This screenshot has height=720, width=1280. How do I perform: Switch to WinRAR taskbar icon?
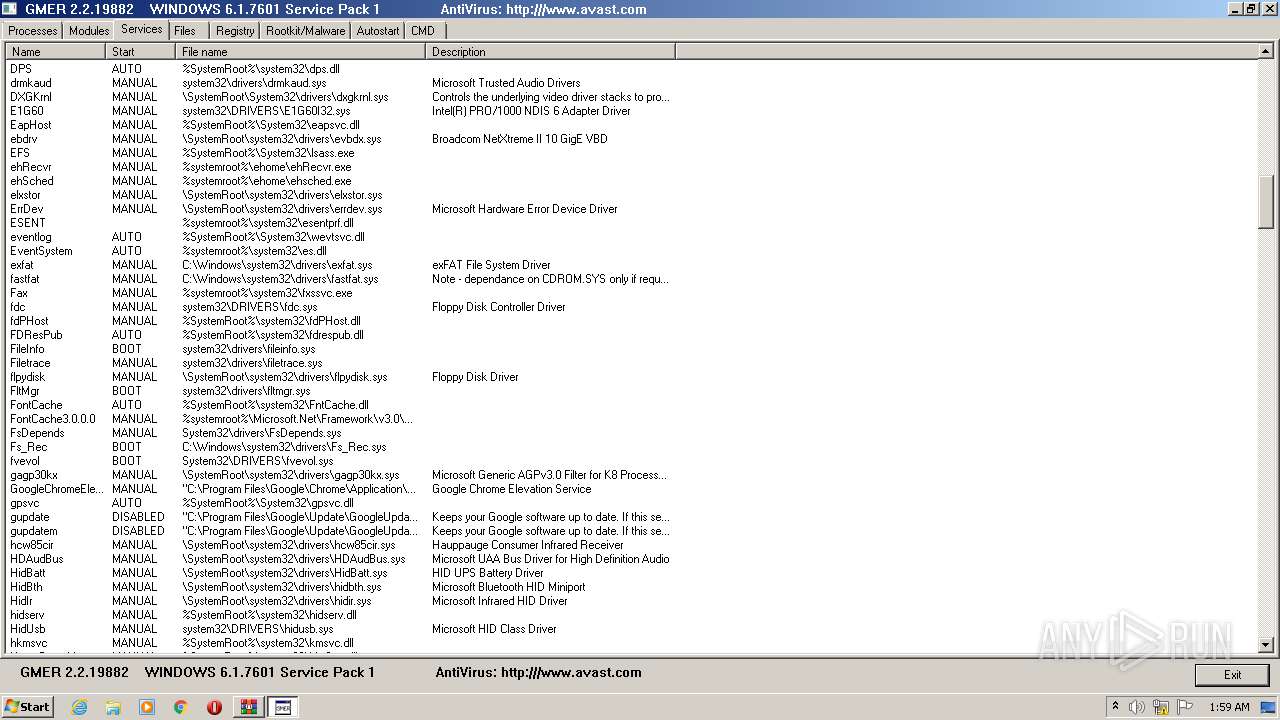248,707
